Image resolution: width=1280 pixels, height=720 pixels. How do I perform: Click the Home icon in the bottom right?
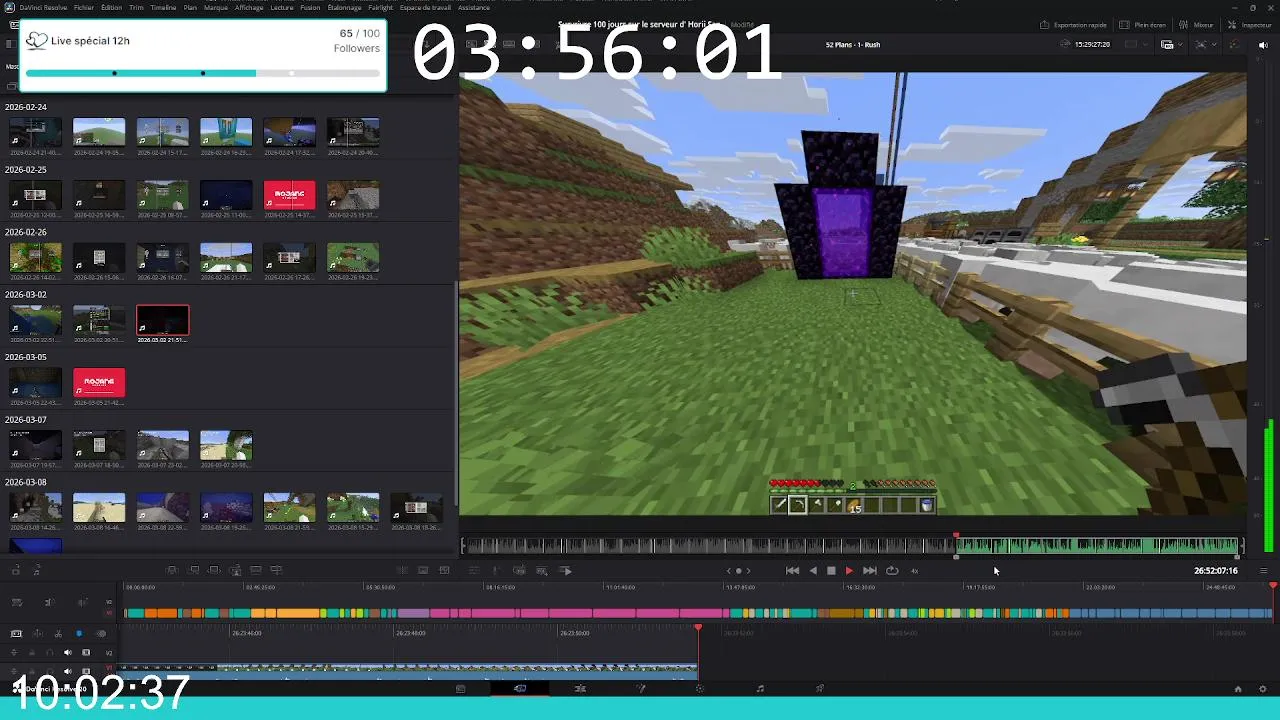coord(1238,689)
